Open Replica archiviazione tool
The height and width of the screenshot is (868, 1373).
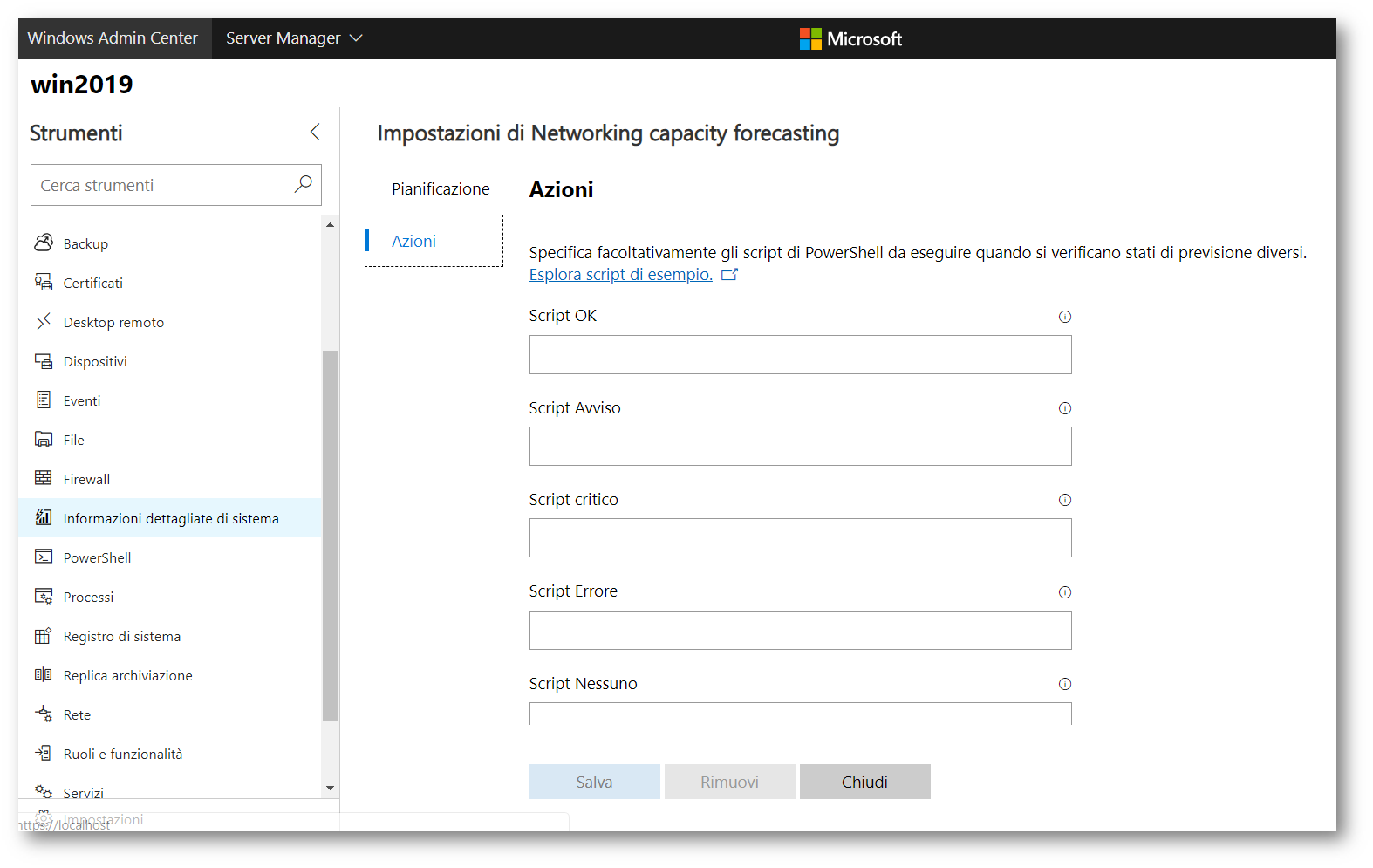[170, 675]
